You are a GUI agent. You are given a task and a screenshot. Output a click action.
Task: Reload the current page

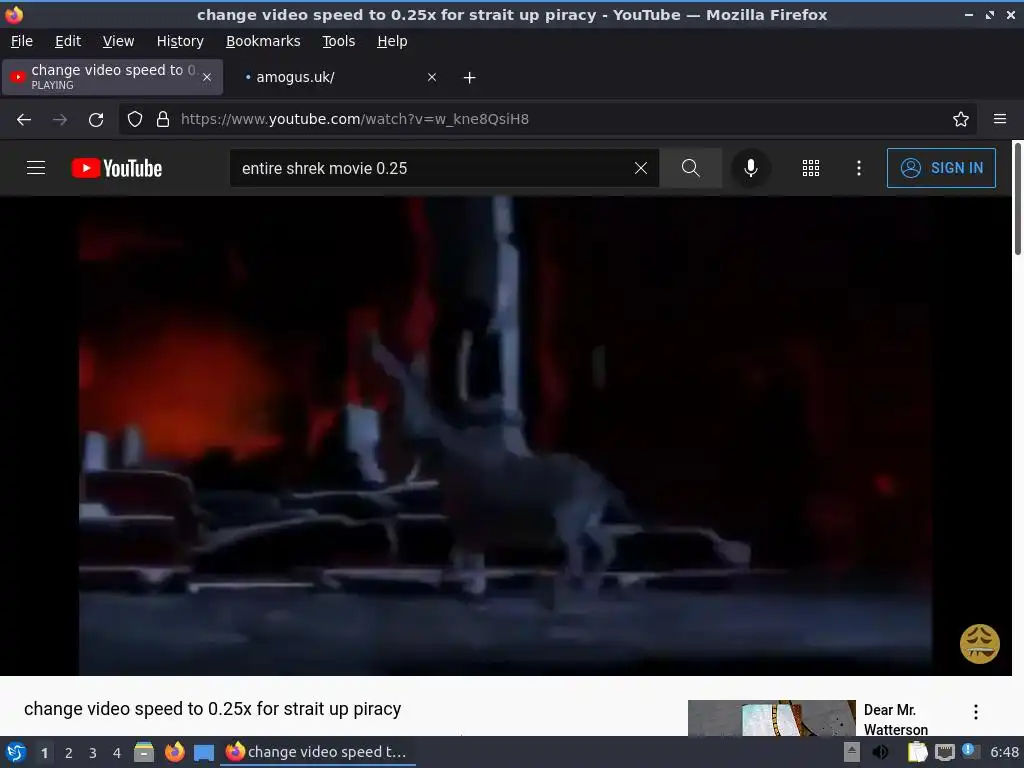pos(96,120)
